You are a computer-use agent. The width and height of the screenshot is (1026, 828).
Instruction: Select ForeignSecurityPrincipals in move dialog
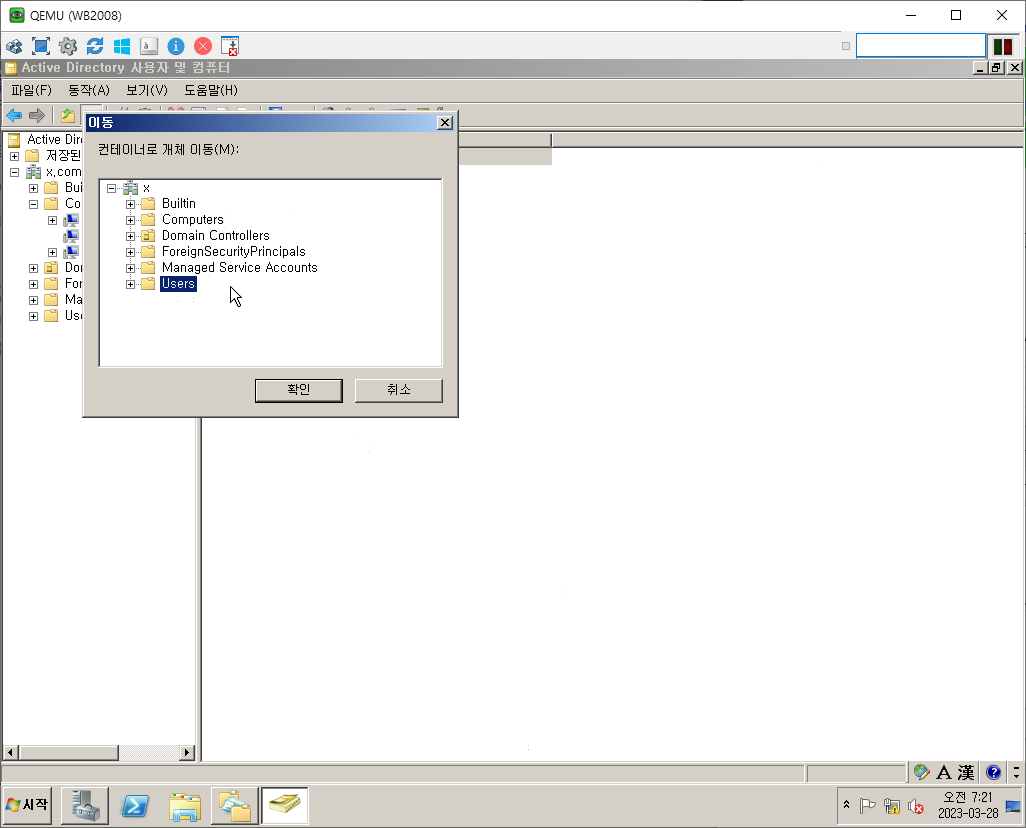[x=234, y=251]
